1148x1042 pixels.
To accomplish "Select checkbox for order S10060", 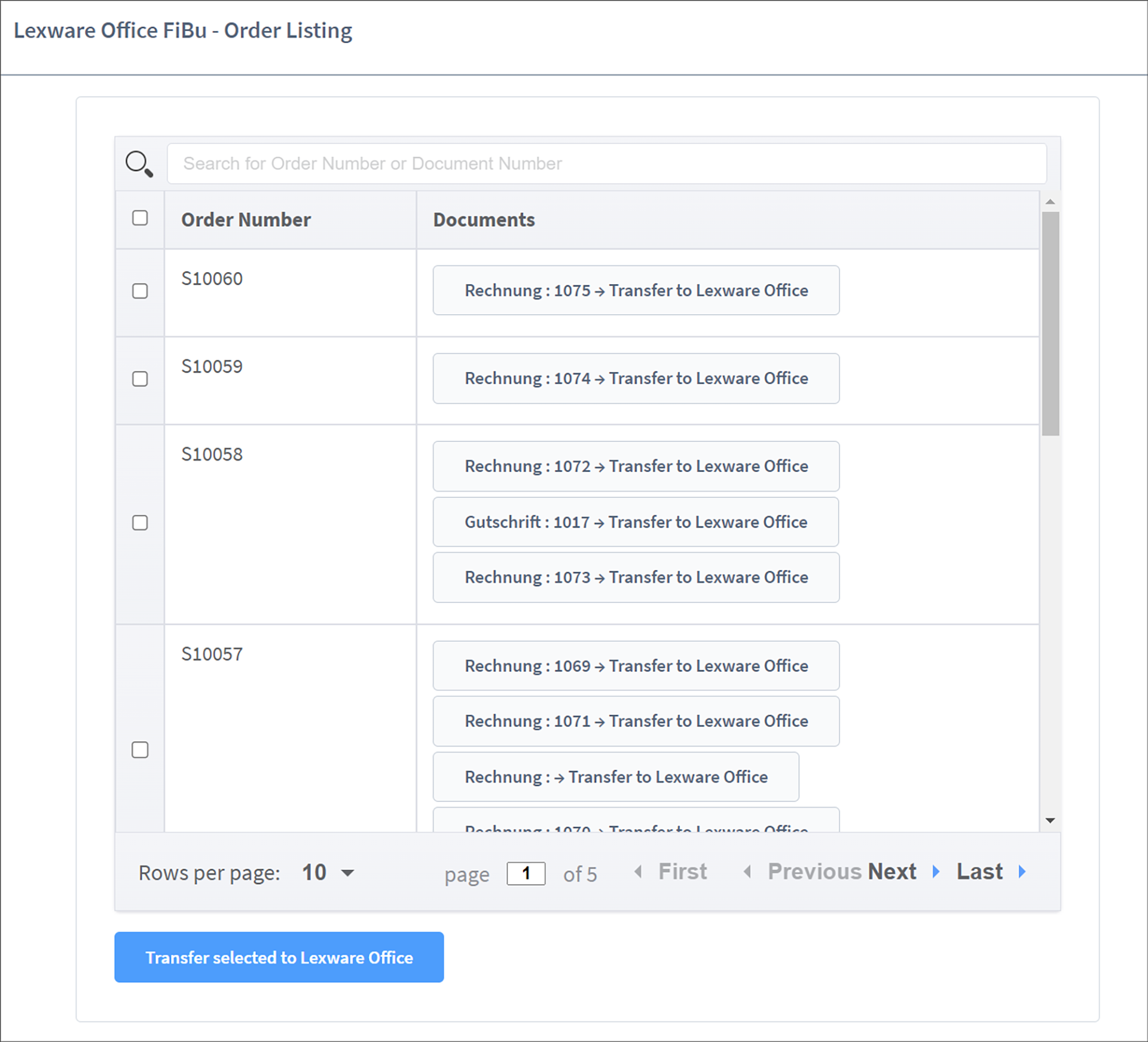I will [140, 291].
